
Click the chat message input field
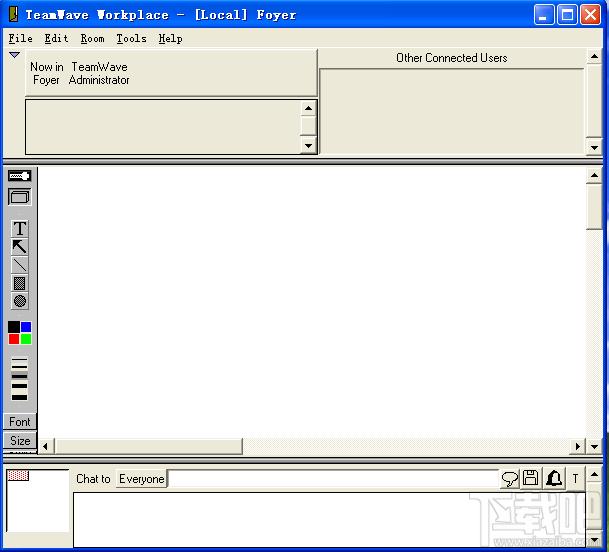(x=334, y=479)
